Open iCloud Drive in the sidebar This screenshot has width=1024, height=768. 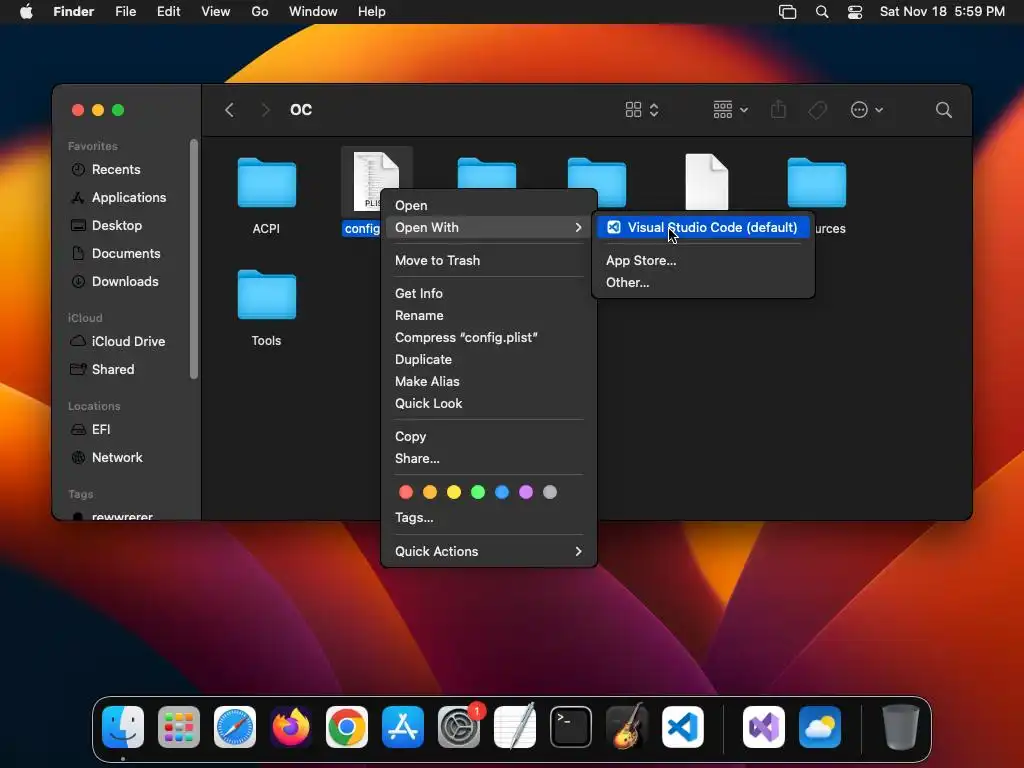tap(128, 342)
